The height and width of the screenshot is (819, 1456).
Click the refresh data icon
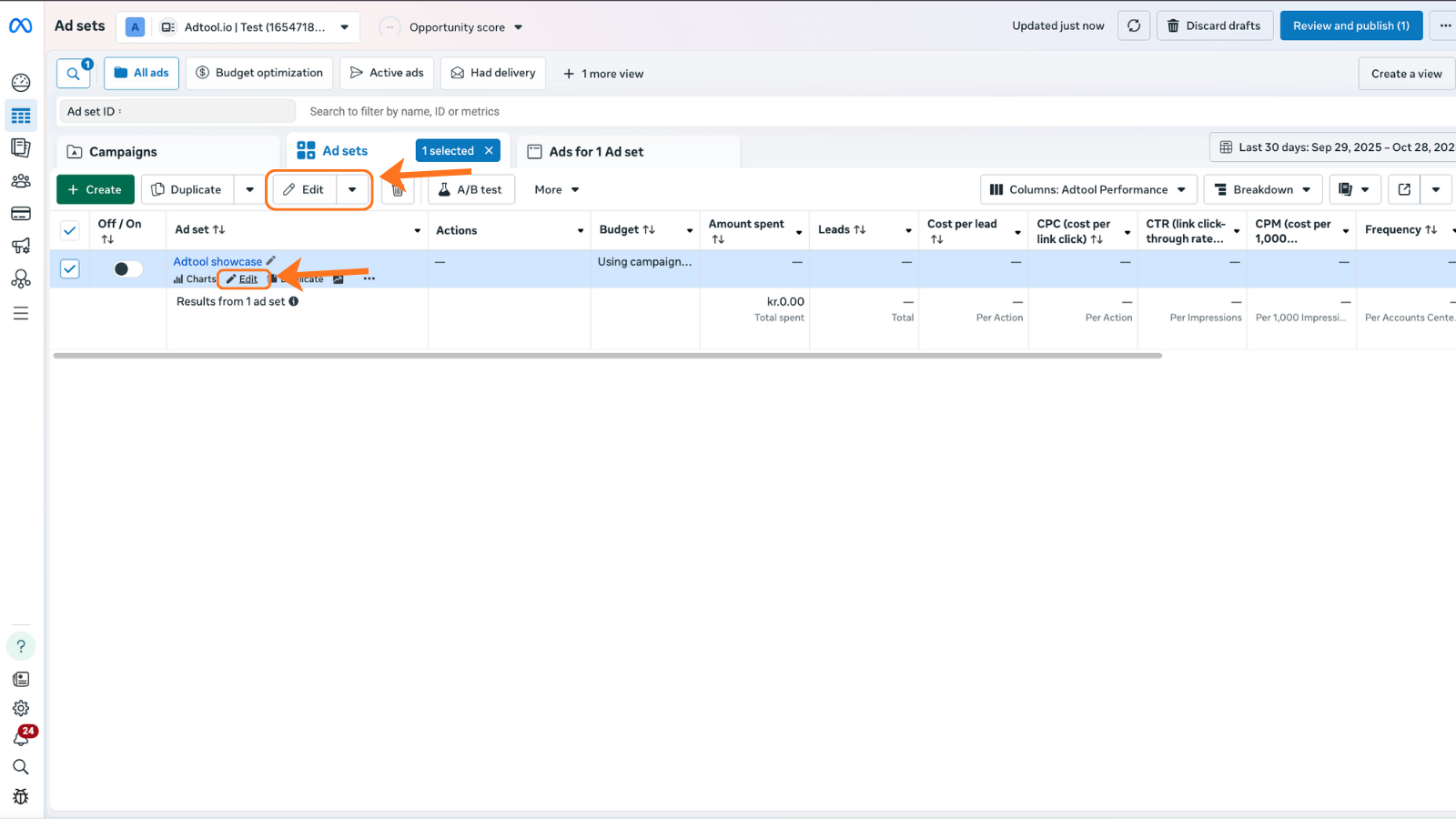click(x=1134, y=25)
